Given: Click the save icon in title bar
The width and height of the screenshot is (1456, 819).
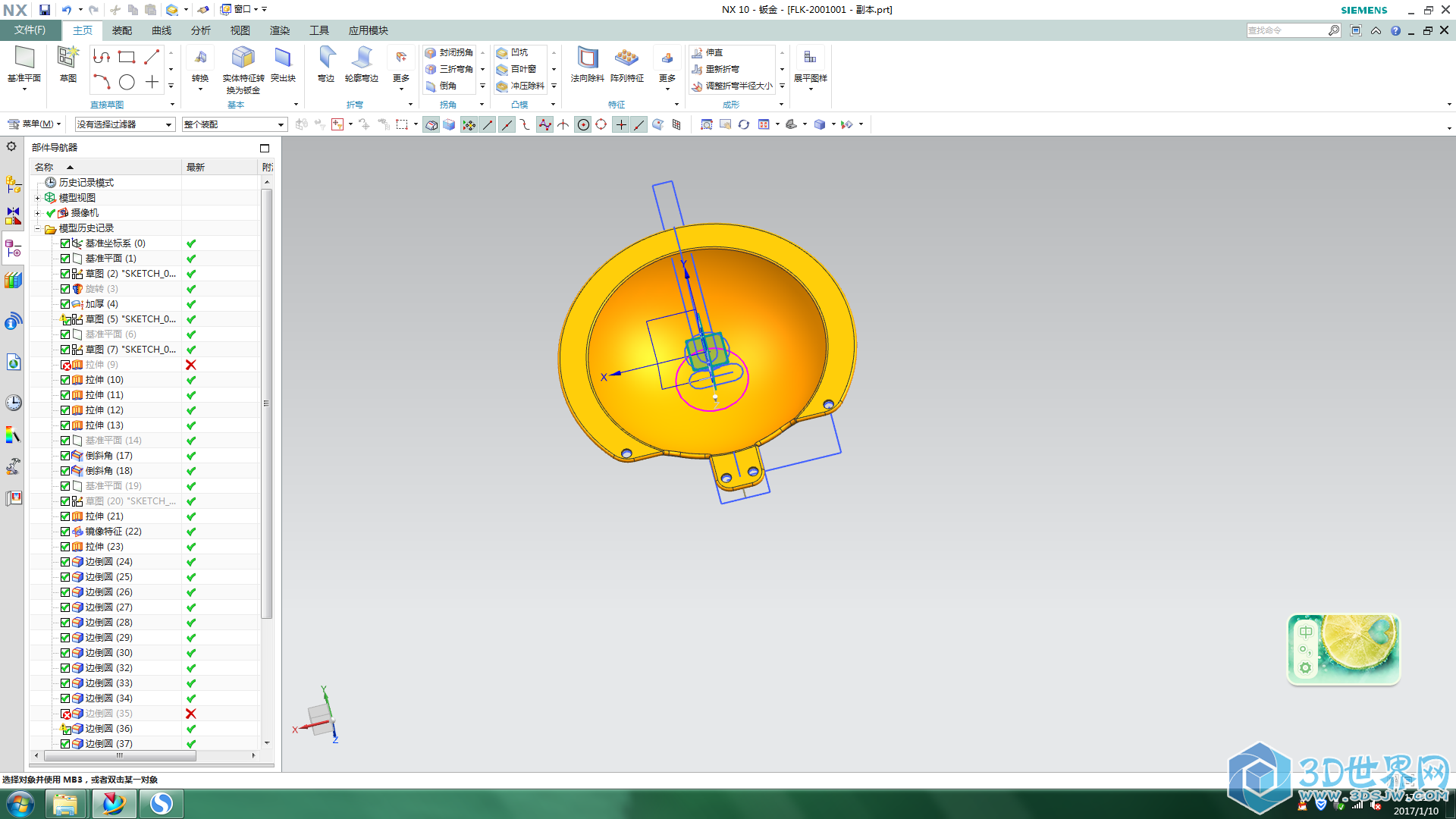Looking at the screenshot, I should pos(45,10).
